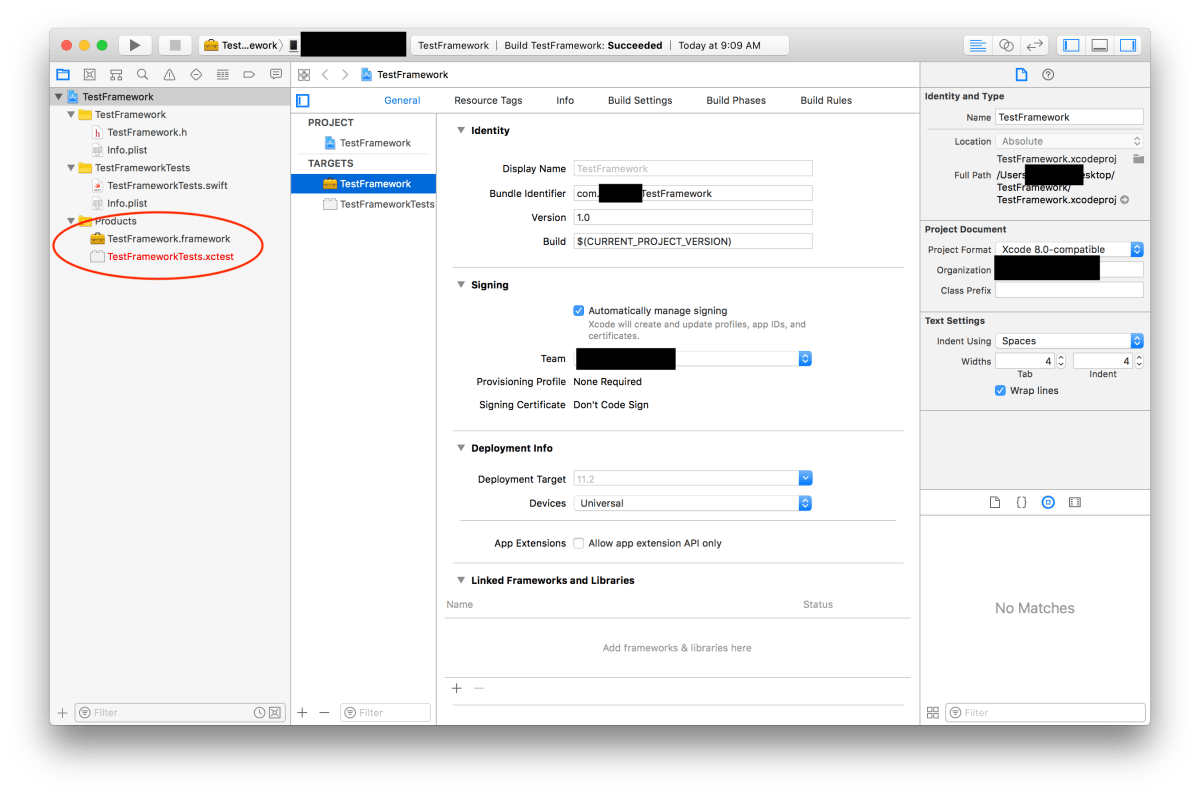
Task: Open the Issue navigator warning icon
Action: coord(169,74)
